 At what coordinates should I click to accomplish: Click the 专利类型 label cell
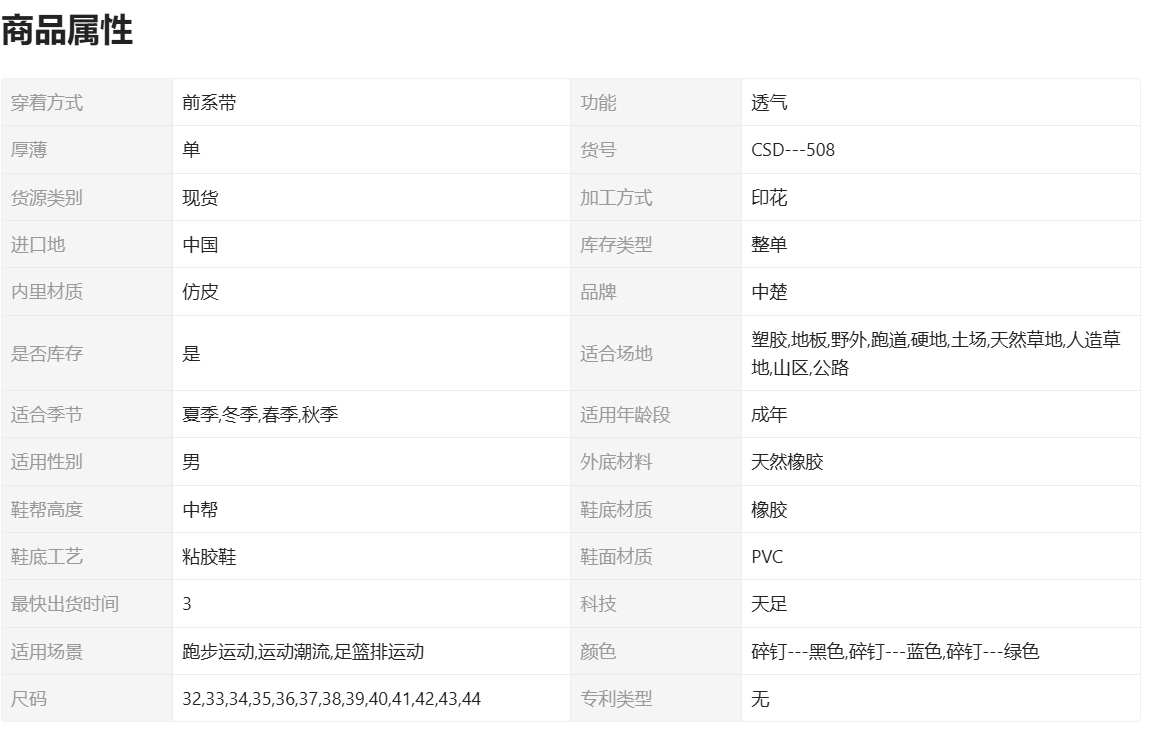(x=616, y=699)
